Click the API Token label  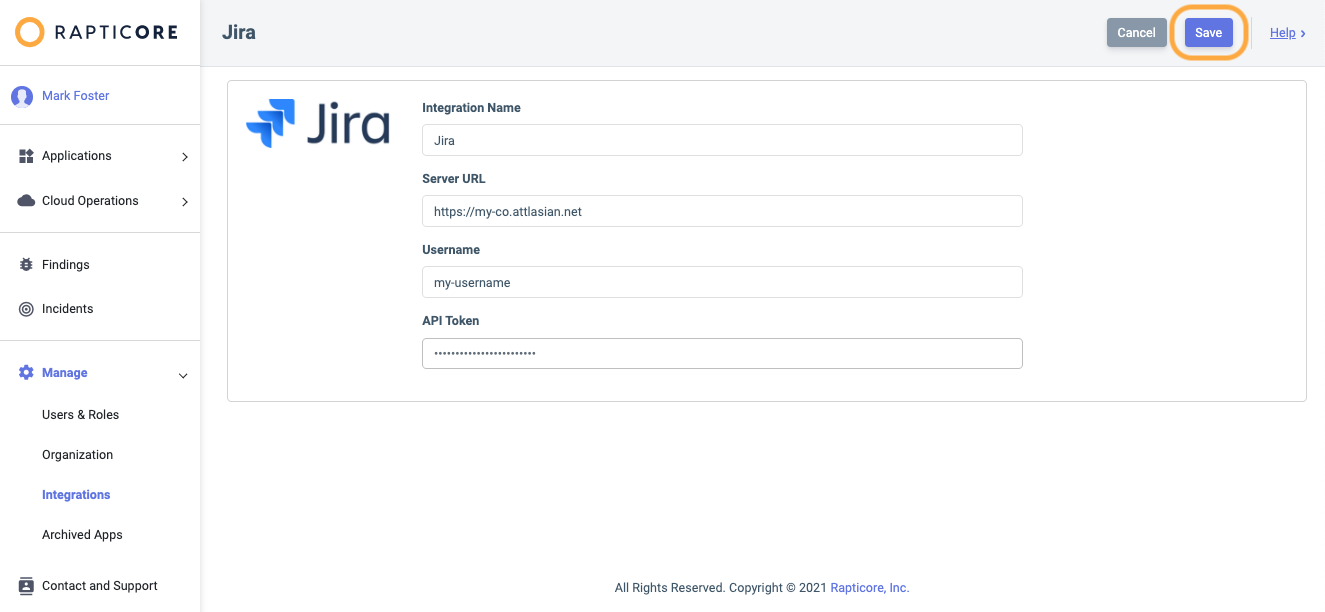pos(450,321)
